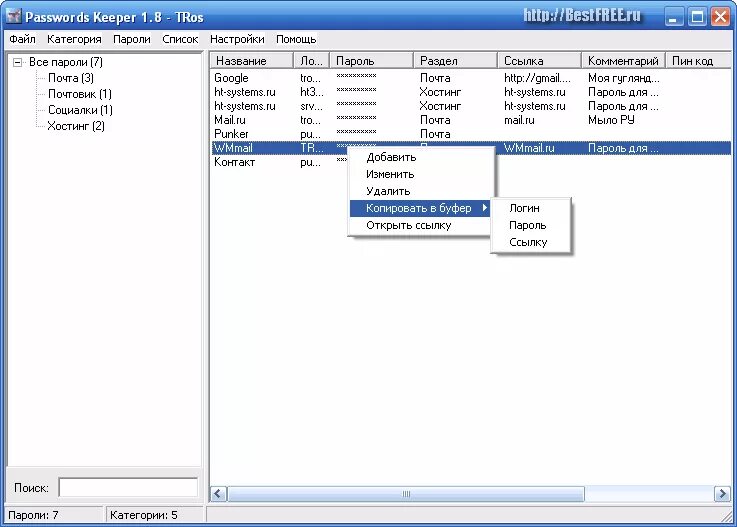
Task: Select the ht-systems.ru row with login srv...
Action: (471, 106)
